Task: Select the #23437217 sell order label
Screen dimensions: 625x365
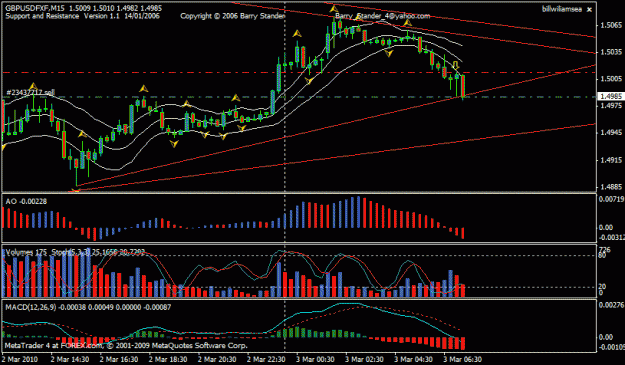Action: [30, 92]
